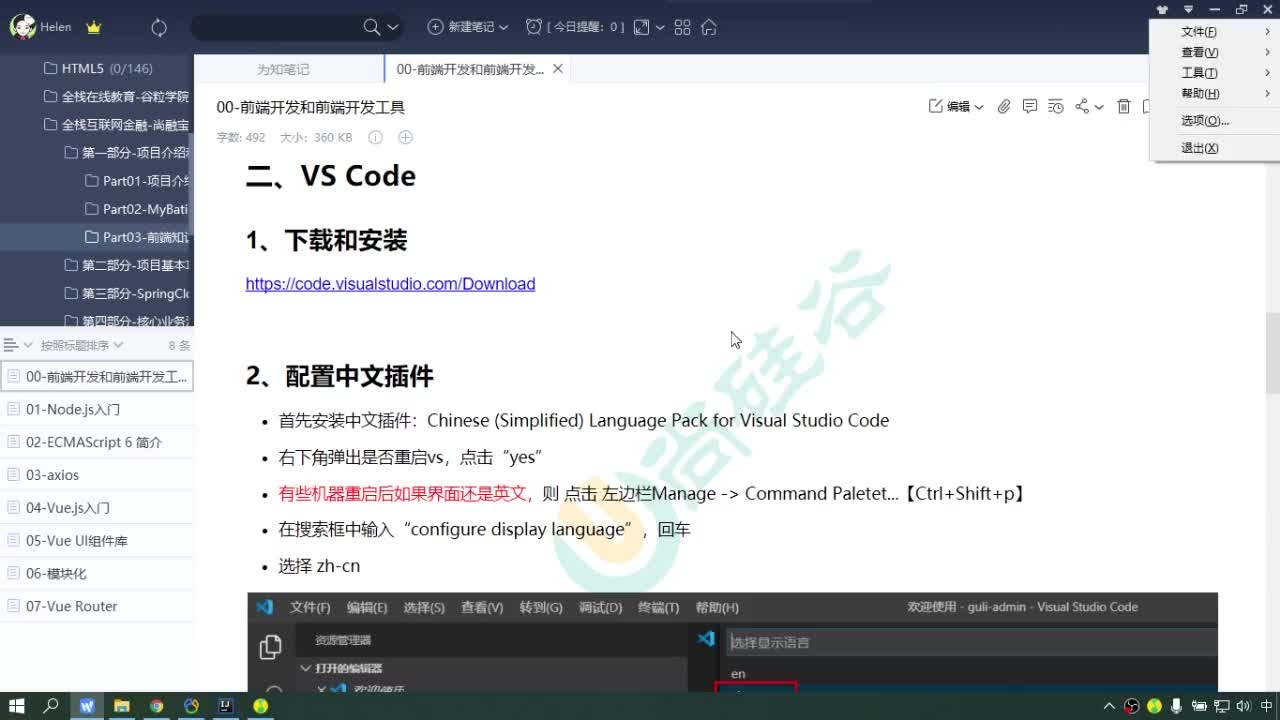Open note 05-Vue UI组件库

click(96, 541)
